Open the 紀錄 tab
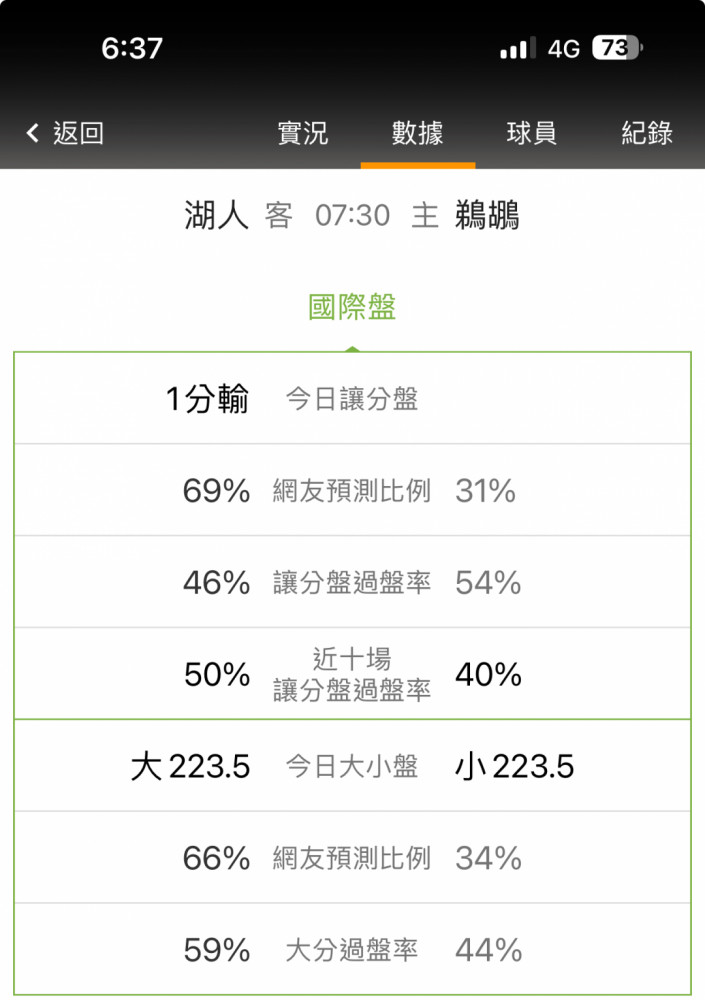705x1000 pixels. [647, 133]
